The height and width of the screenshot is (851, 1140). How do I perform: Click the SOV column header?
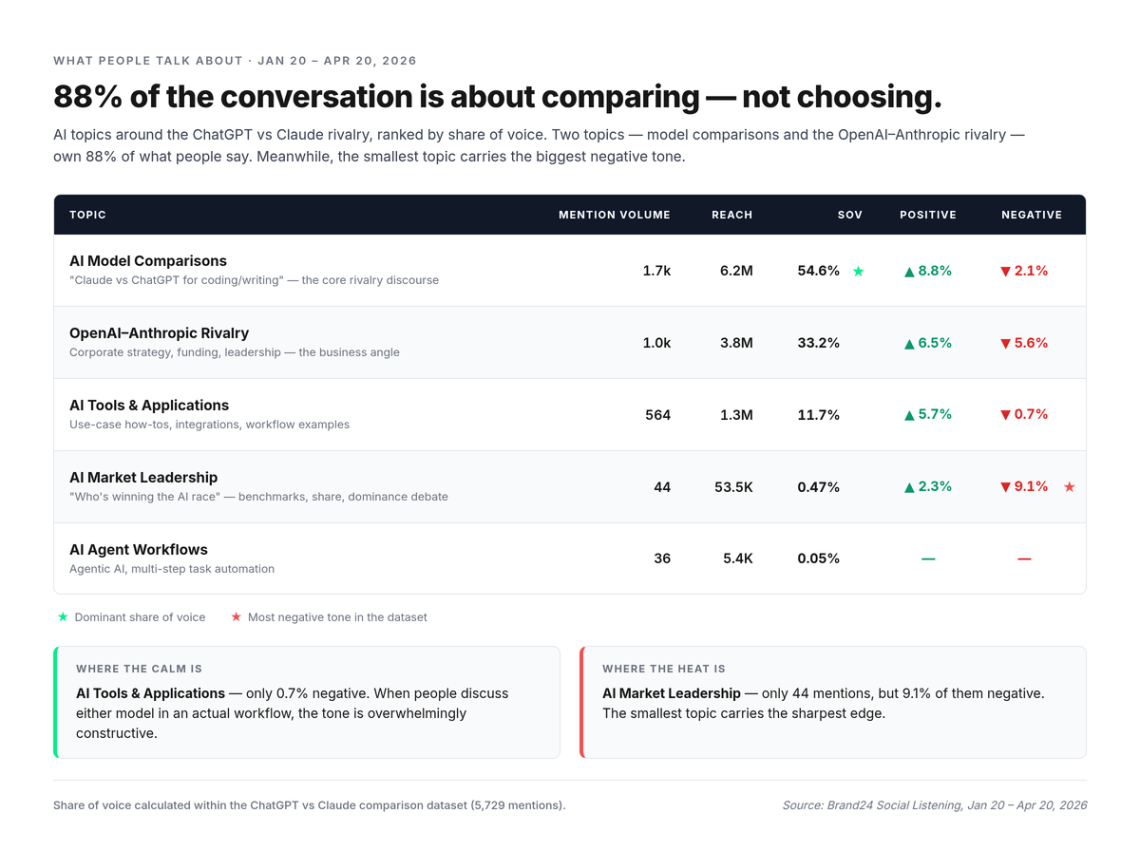(x=850, y=215)
